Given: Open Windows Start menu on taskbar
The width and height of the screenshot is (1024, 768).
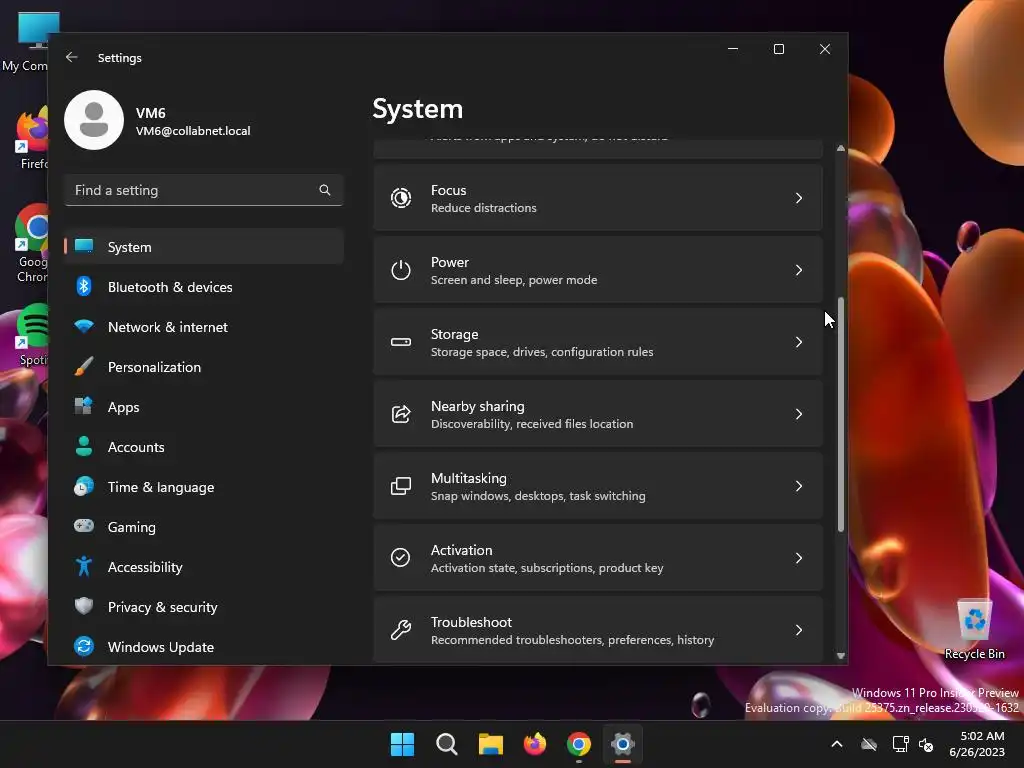Looking at the screenshot, I should click(402, 744).
